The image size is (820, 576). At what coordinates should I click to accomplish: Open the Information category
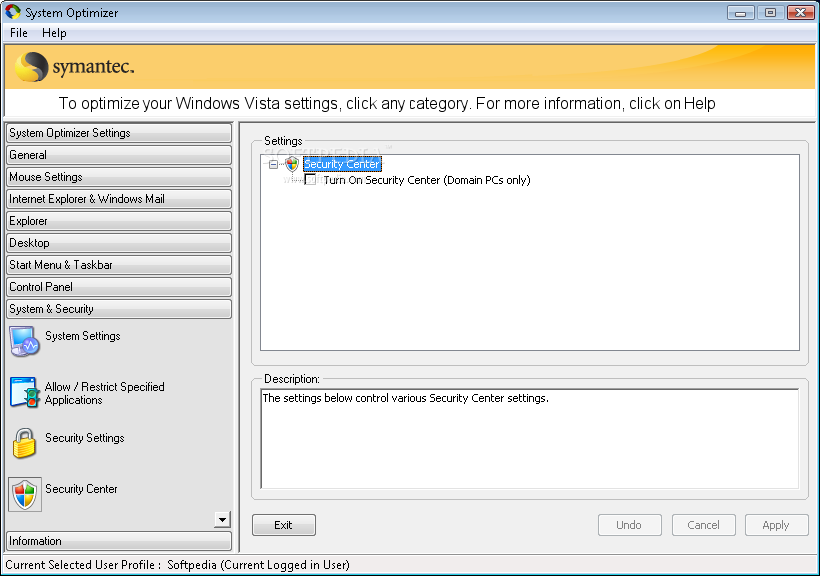point(119,541)
